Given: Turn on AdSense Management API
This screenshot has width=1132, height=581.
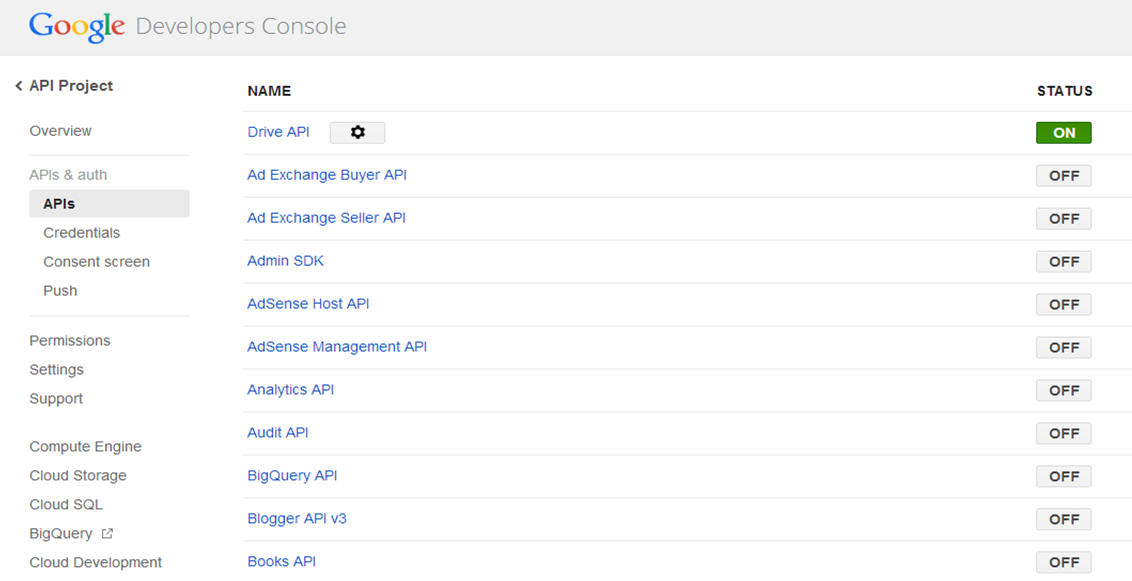Looking at the screenshot, I should 1063,347.
